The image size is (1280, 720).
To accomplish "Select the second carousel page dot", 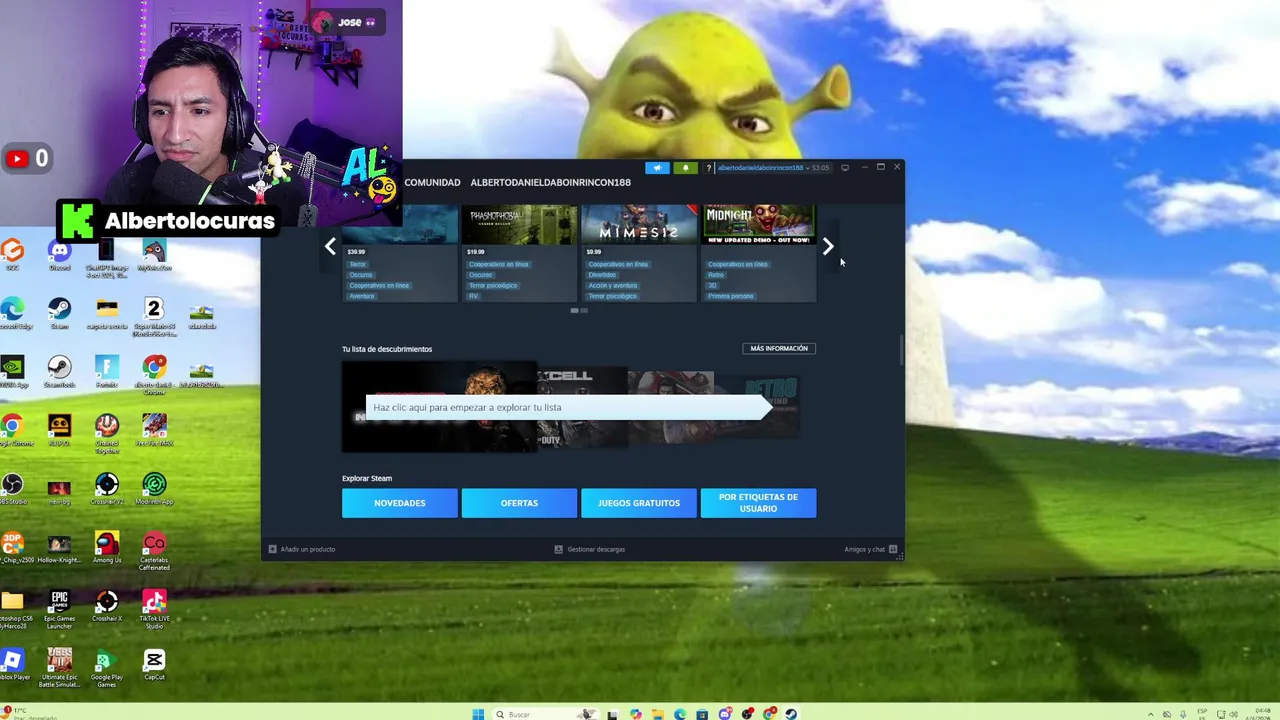I will (x=584, y=310).
